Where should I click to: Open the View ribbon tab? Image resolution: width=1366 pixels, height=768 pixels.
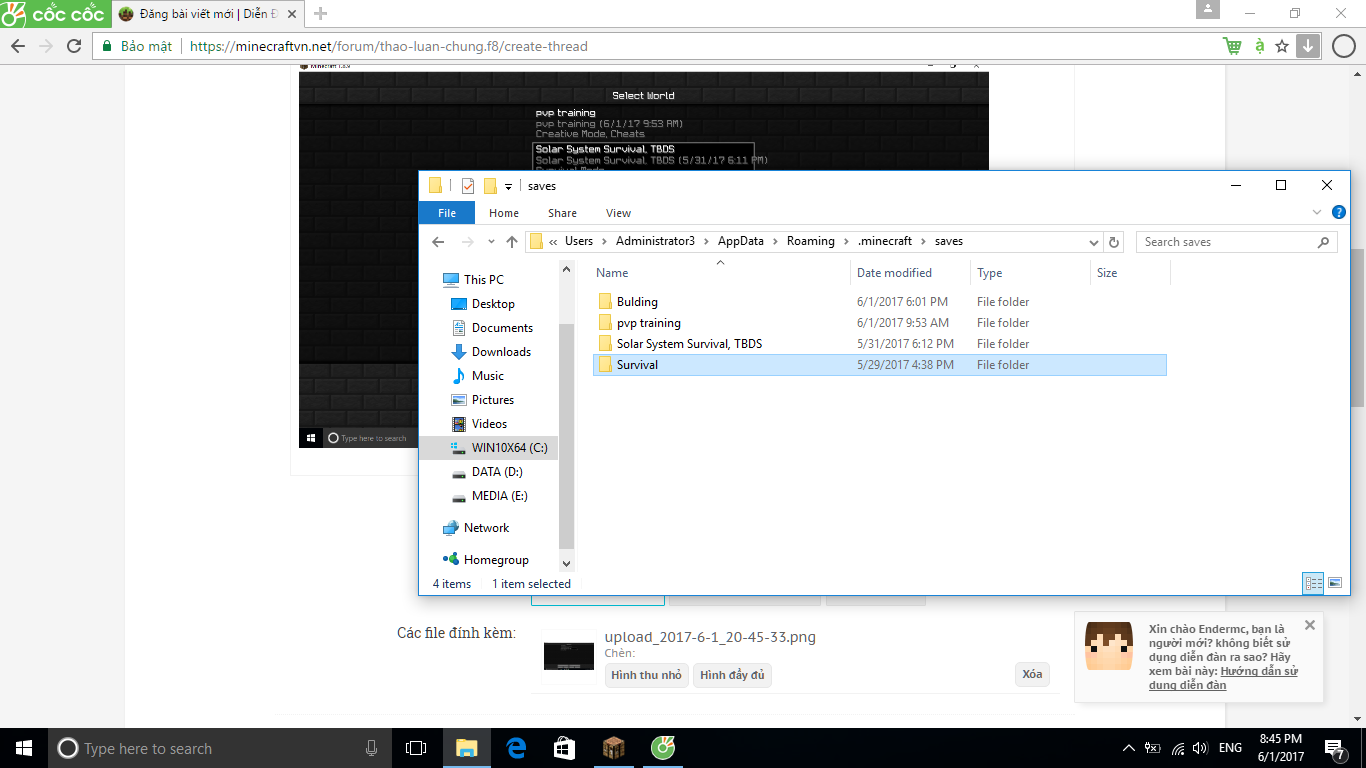(618, 213)
